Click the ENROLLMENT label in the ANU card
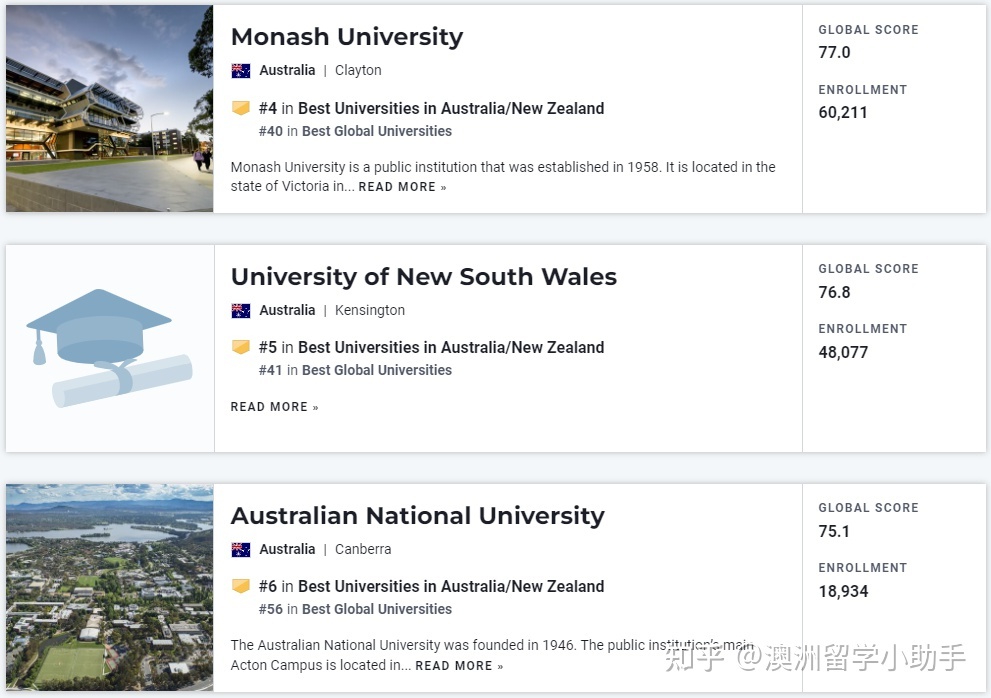991x698 pixels. (863, 568)
